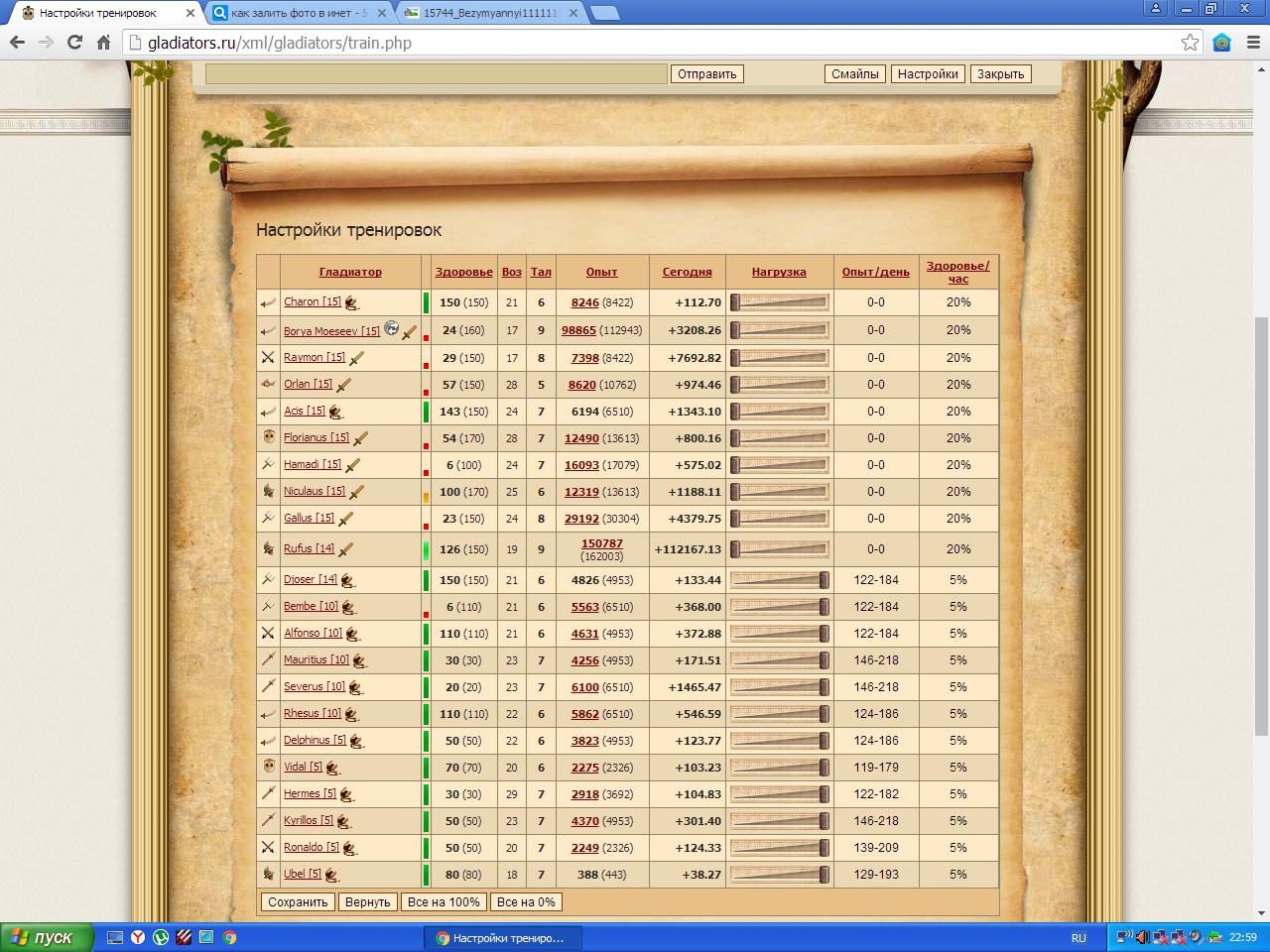Image resolution: width=1270 pixels, height=952 pixels.
Task: Click the Нагрузка slider in Djoser's row
Action: (779, 580)
